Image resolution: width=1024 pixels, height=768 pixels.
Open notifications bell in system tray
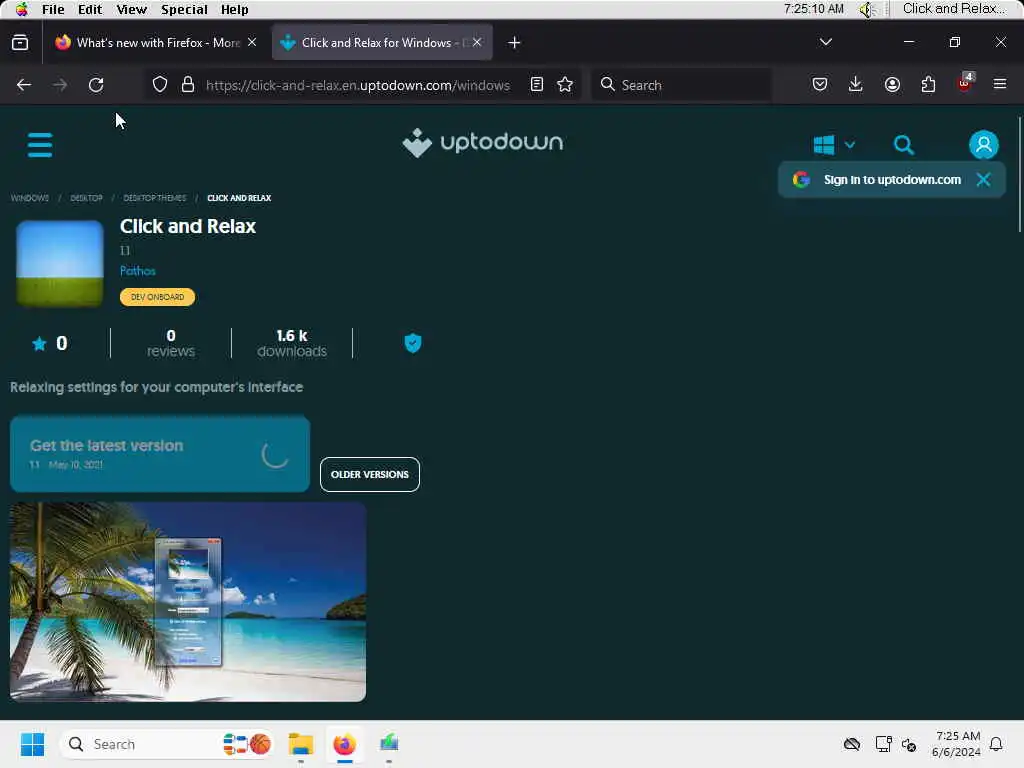[996, 744]
